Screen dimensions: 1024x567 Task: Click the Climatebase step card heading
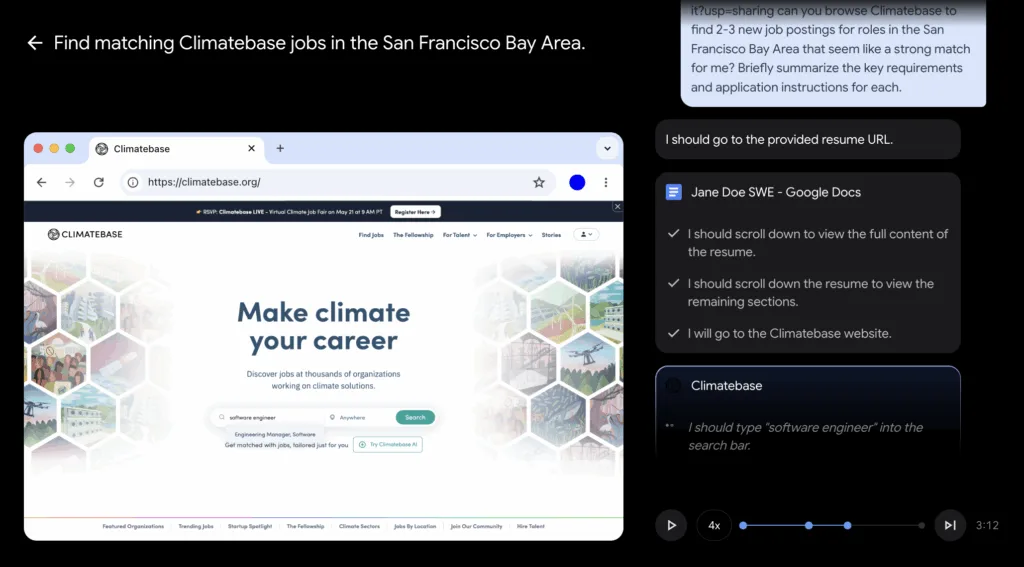(726, 385)
